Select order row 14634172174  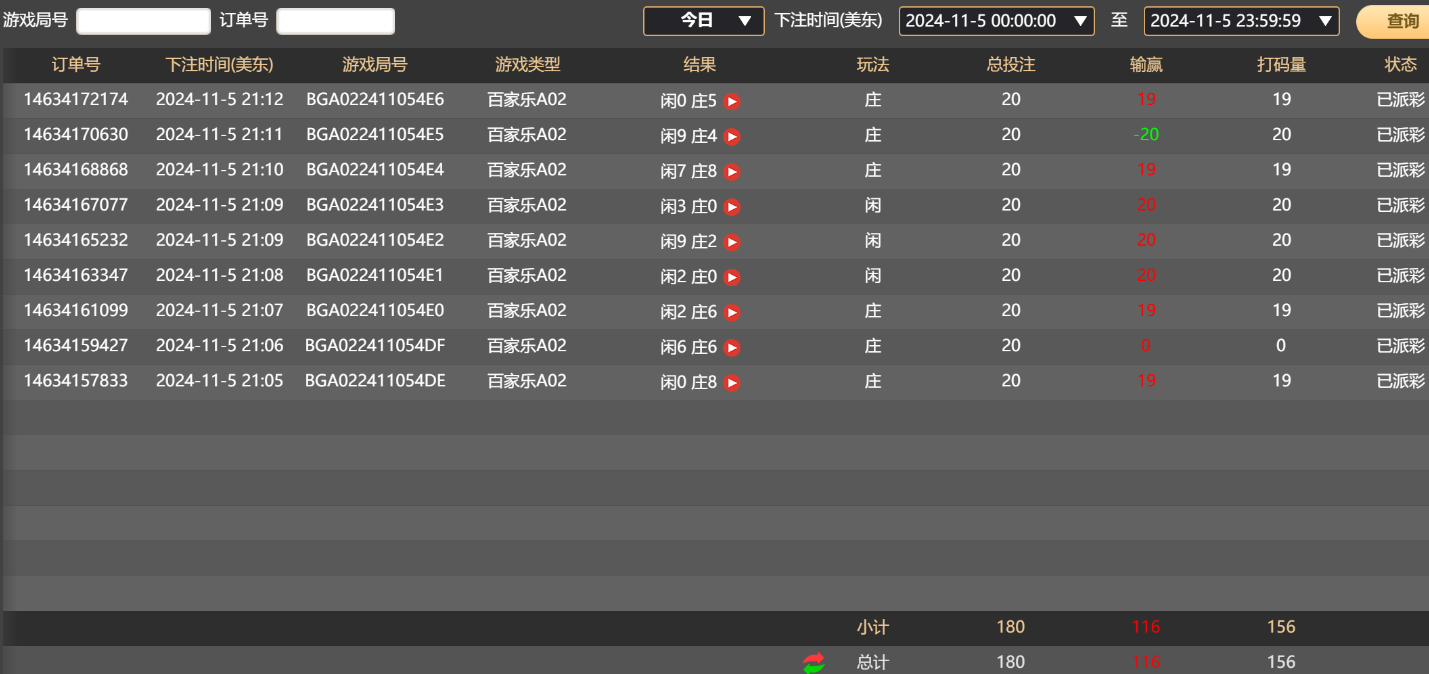coord(75,101)
